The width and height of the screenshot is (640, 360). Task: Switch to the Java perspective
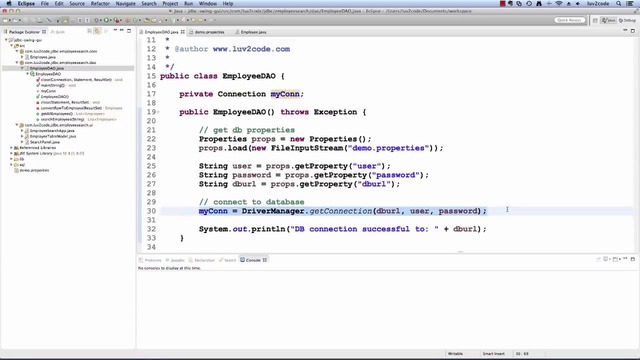pos(609,20)
